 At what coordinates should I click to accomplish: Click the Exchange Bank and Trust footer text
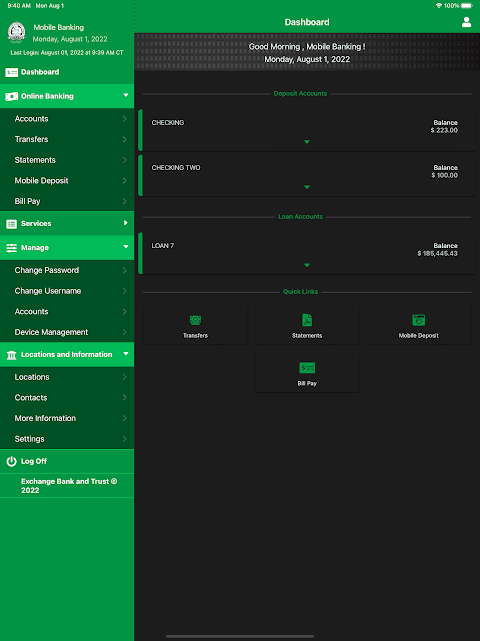click(69, 486)
